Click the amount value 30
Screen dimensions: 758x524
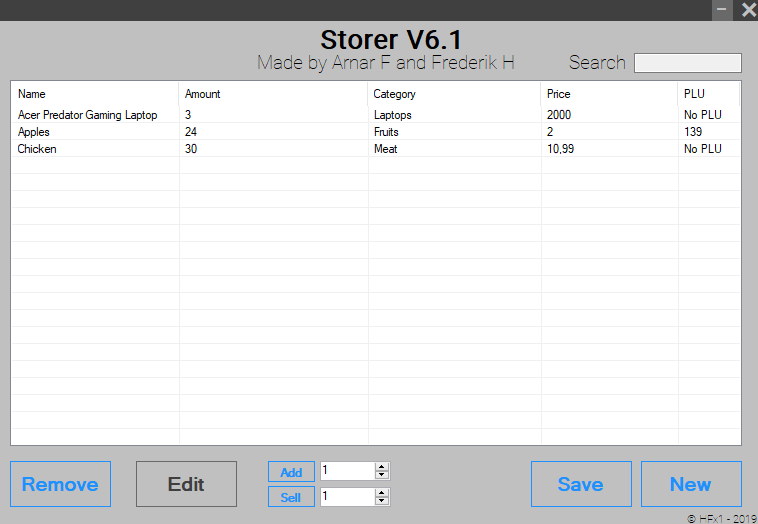point(191,148)
